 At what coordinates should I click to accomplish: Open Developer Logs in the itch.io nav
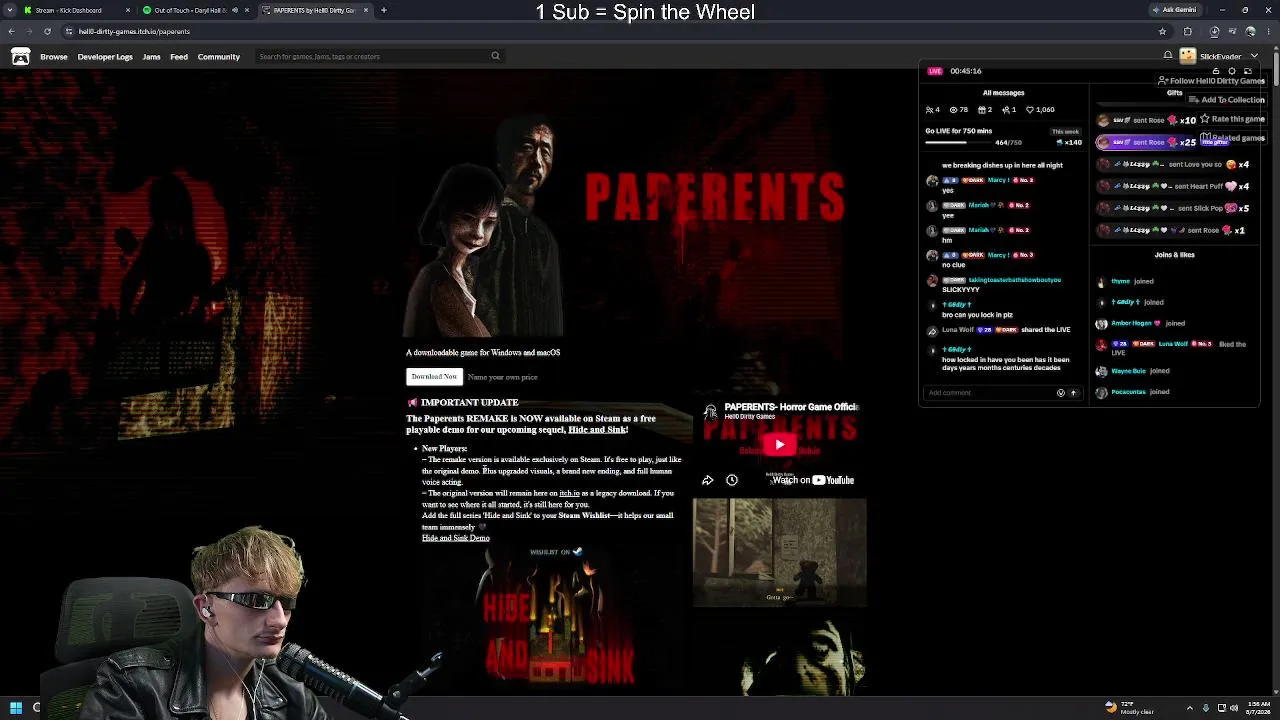click(x=105, y=57)
